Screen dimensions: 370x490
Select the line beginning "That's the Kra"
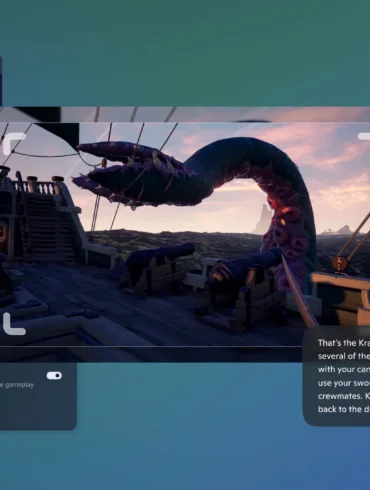(x=344, y=343)
